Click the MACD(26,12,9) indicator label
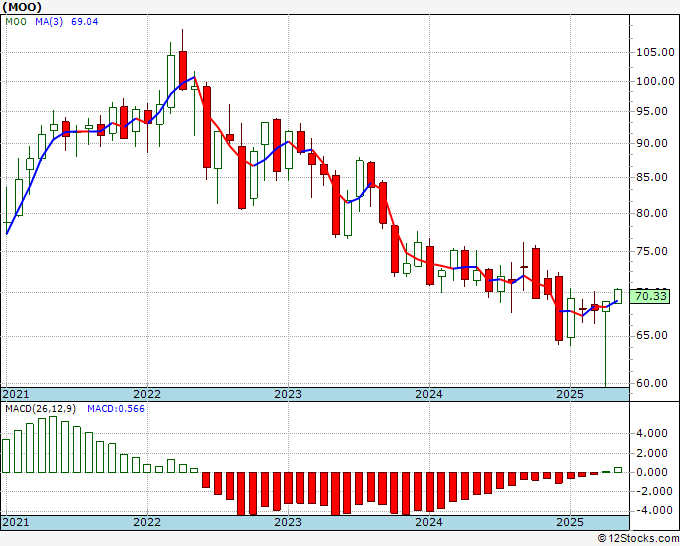Screen dimensions: 680x546 tap(41, 409)
